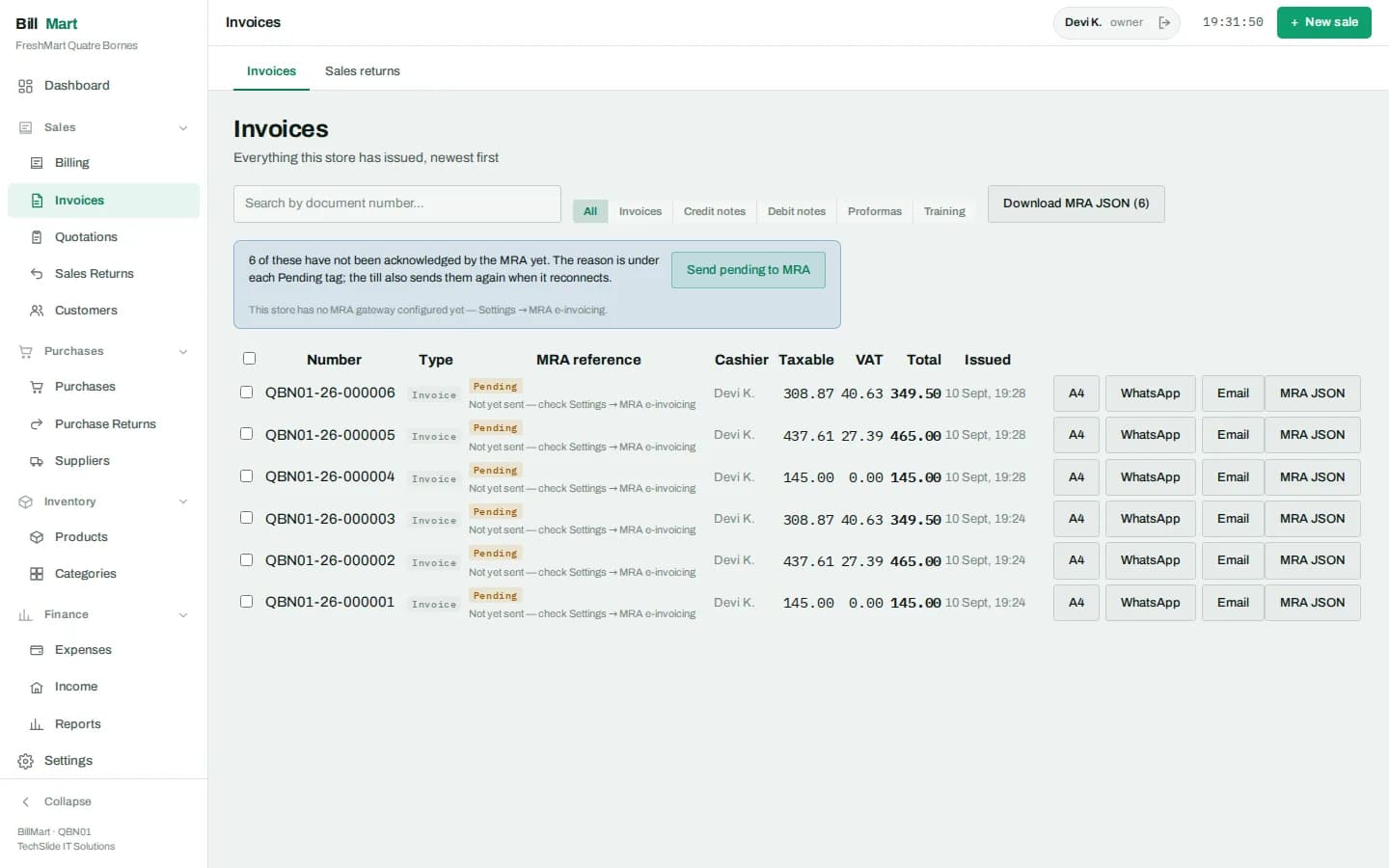
Task: Click MRA JSON button for invoice QBN01-26-000006
Action: coord(1312,393)
